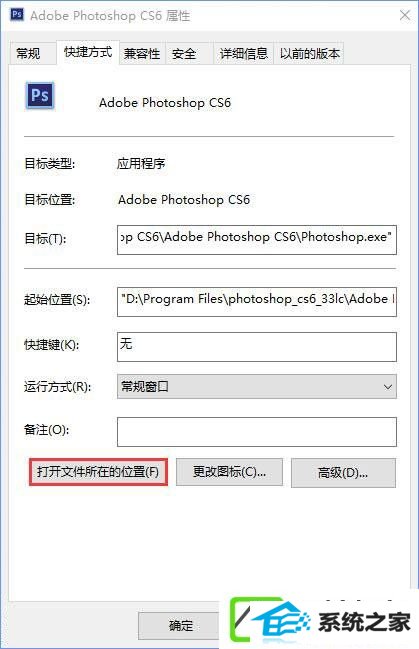Screen dimensions: 419x649
Task: Expand the 运行方式 dropdown list
Action: tap(257, 387)
